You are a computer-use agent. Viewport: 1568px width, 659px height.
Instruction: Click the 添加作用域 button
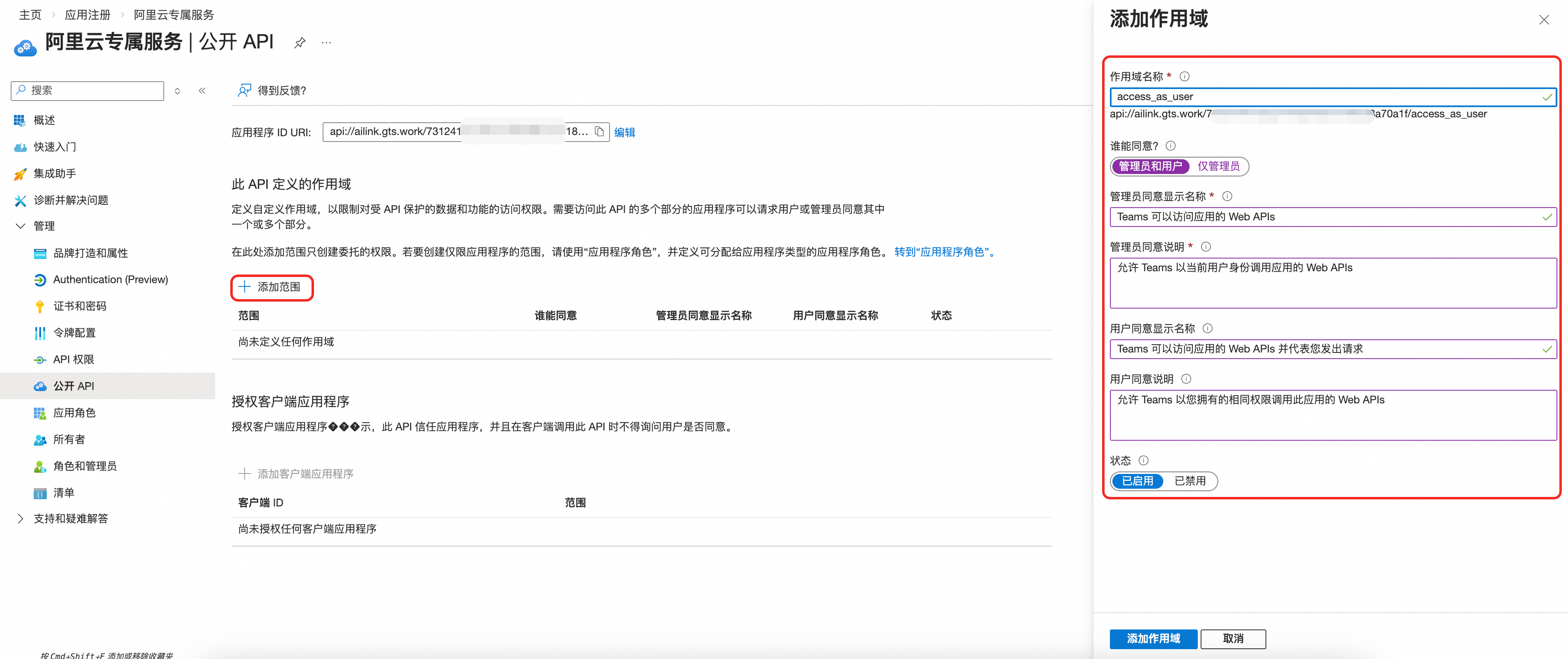(x=1153, y=638)
